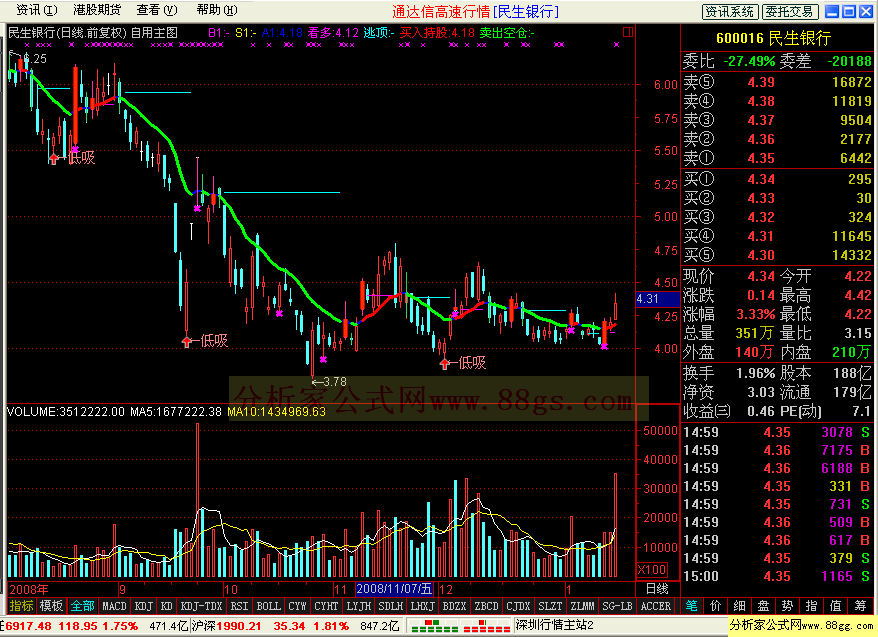Select the 模板 tab
This screenshot has width=878, height=637.
(52, 606)
